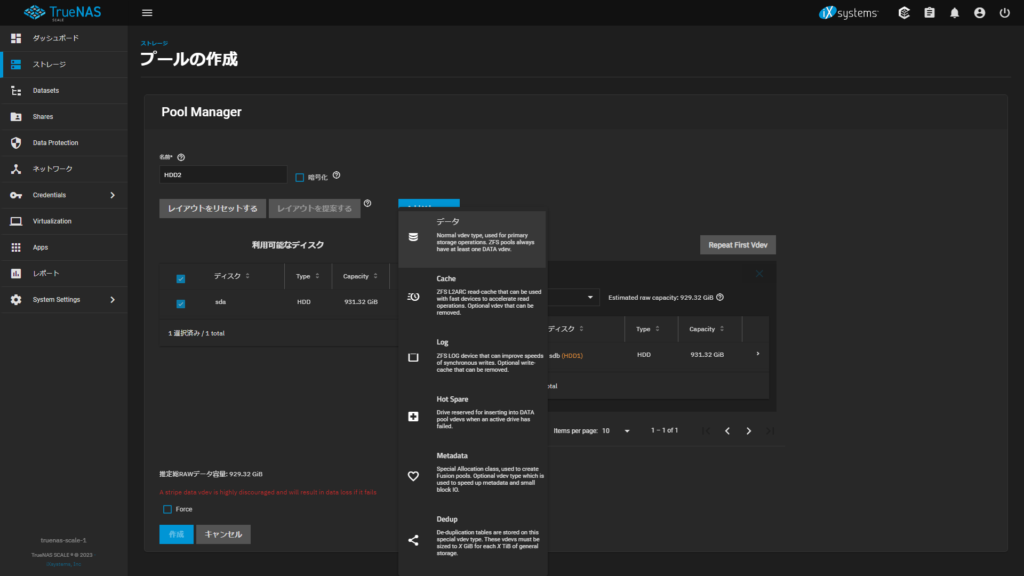This screenshot has height=576, width=1024.
Task: Select Cache vdev type from menu
Action: (472, 296)
